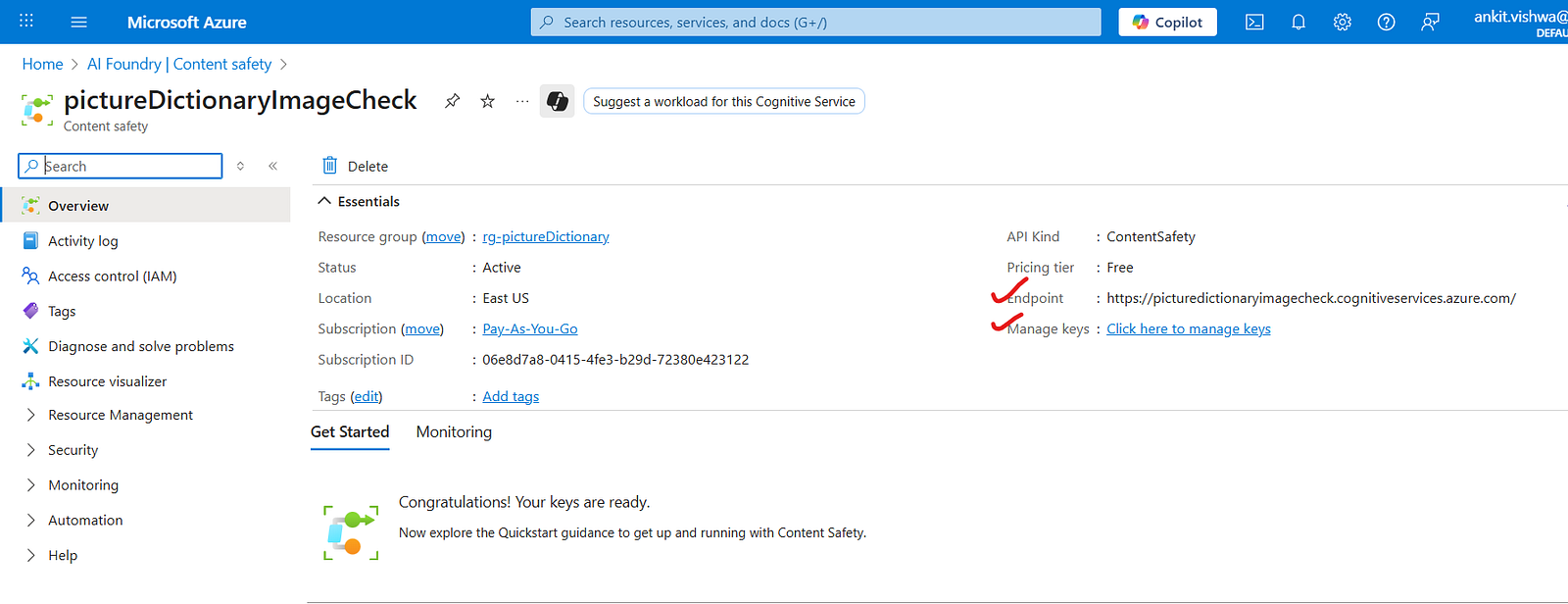Image resolution: width=1568 pixels, height=604 pixels.
Task: Click the East US location value
Action: 506,298
